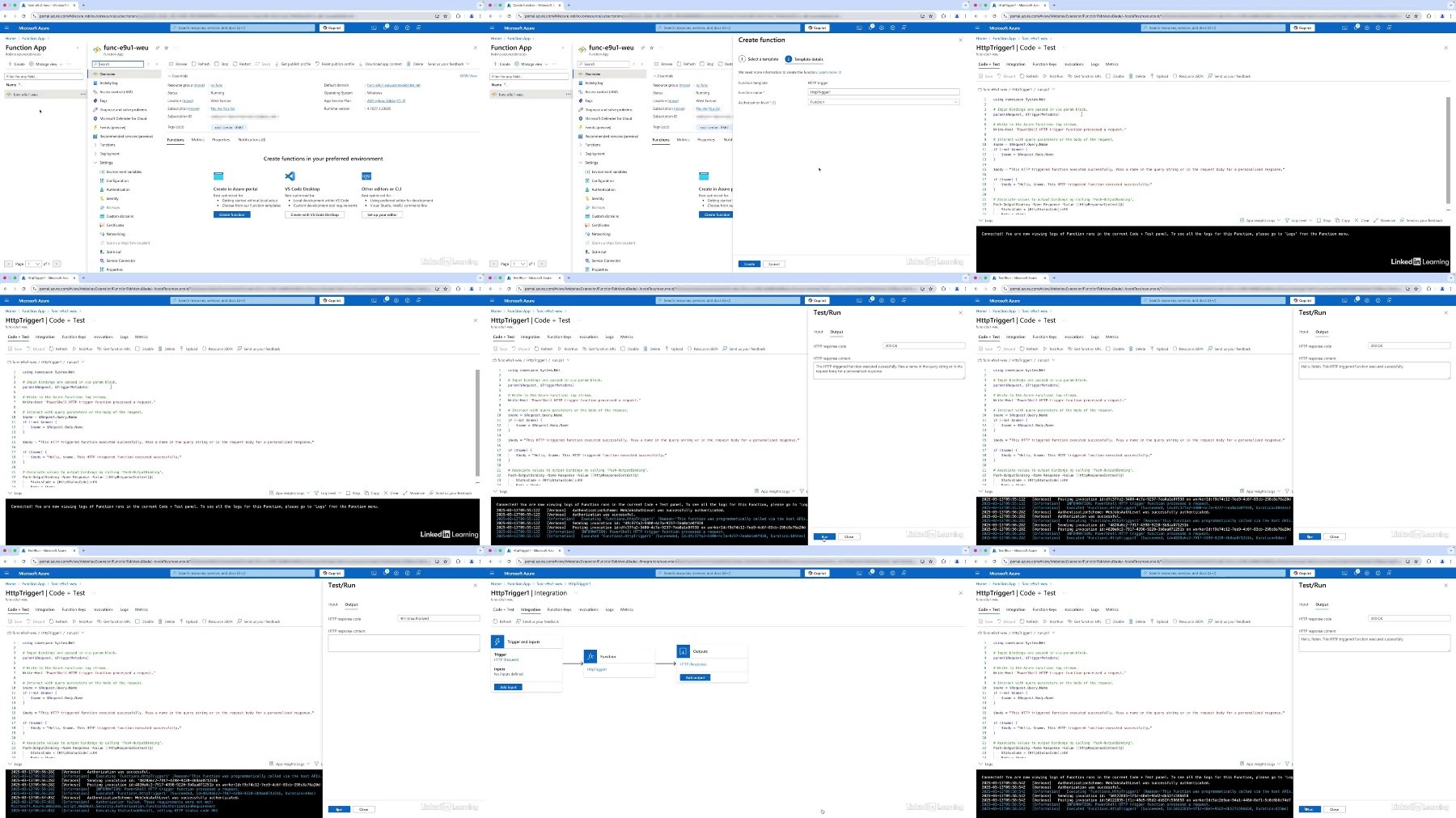Open the Authorization level dropdown
This screenshot has width=1456, height=818.
883,102
